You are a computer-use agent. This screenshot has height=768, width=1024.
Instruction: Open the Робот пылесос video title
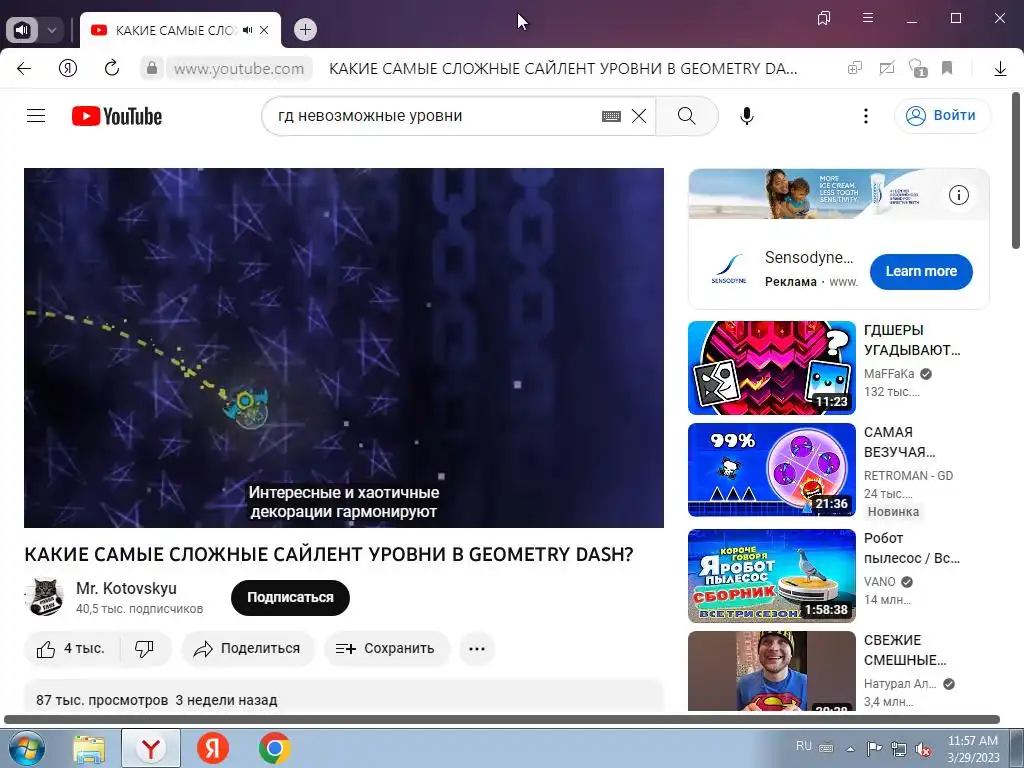coord(912,548)
